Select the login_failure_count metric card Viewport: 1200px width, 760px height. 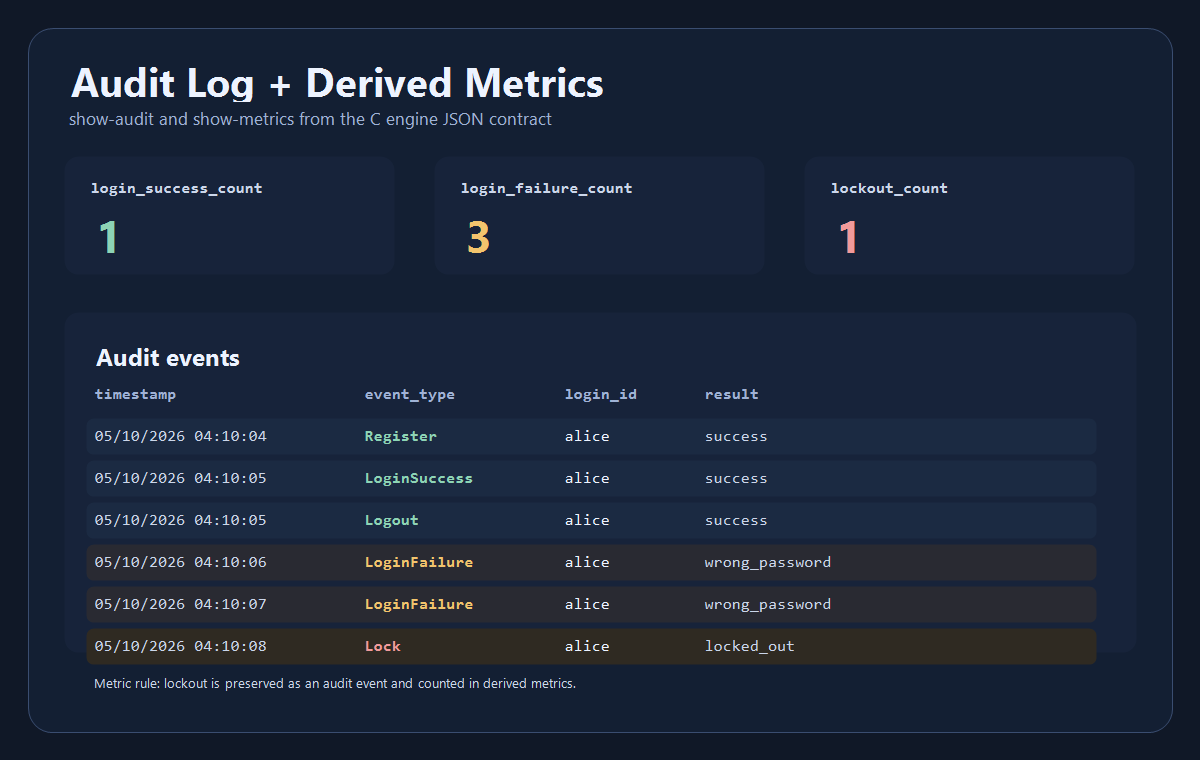tap(599, 215)
